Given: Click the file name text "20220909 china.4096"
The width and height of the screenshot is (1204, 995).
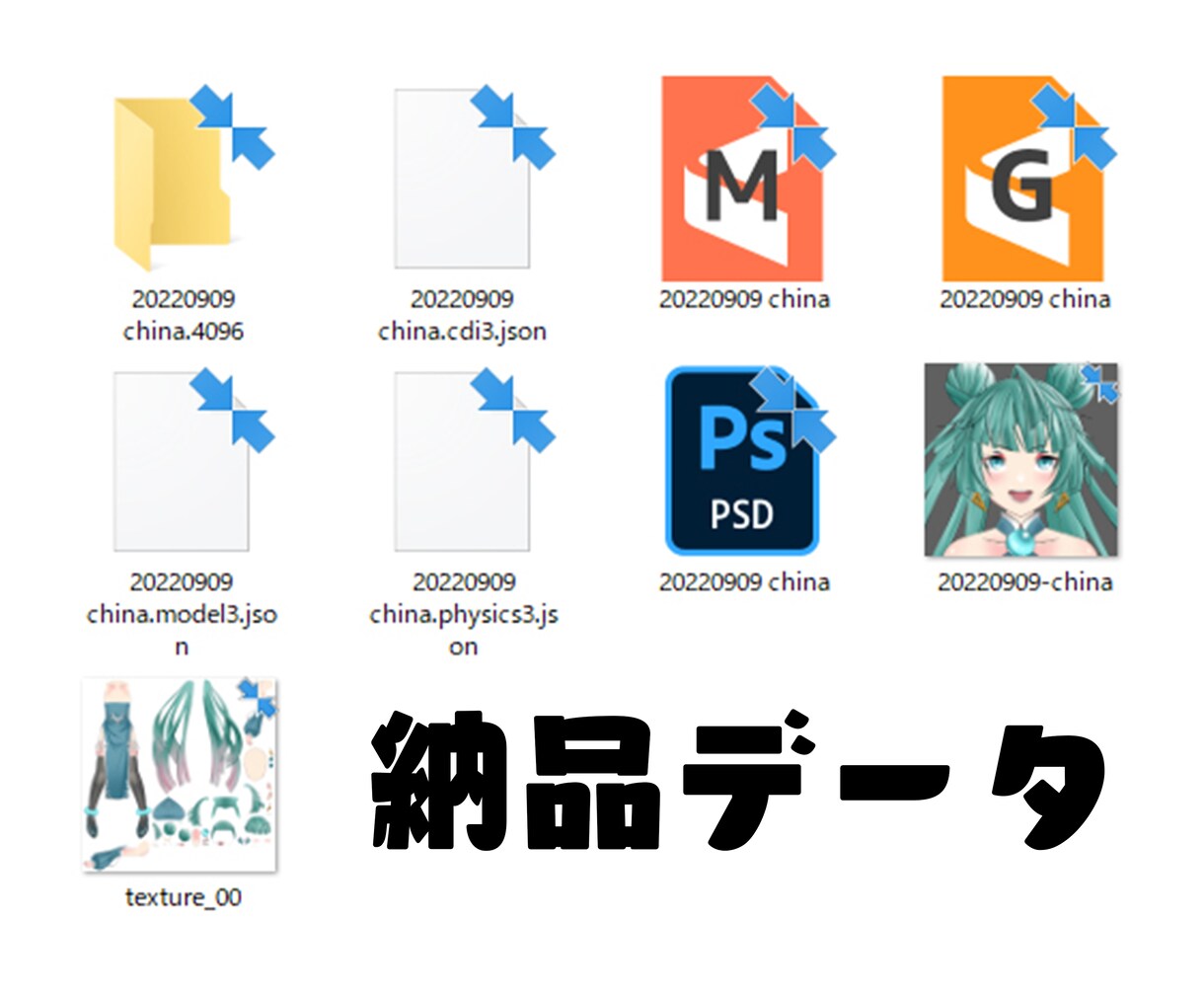Looking at the screenshot, I should click(x=183, y=315).
